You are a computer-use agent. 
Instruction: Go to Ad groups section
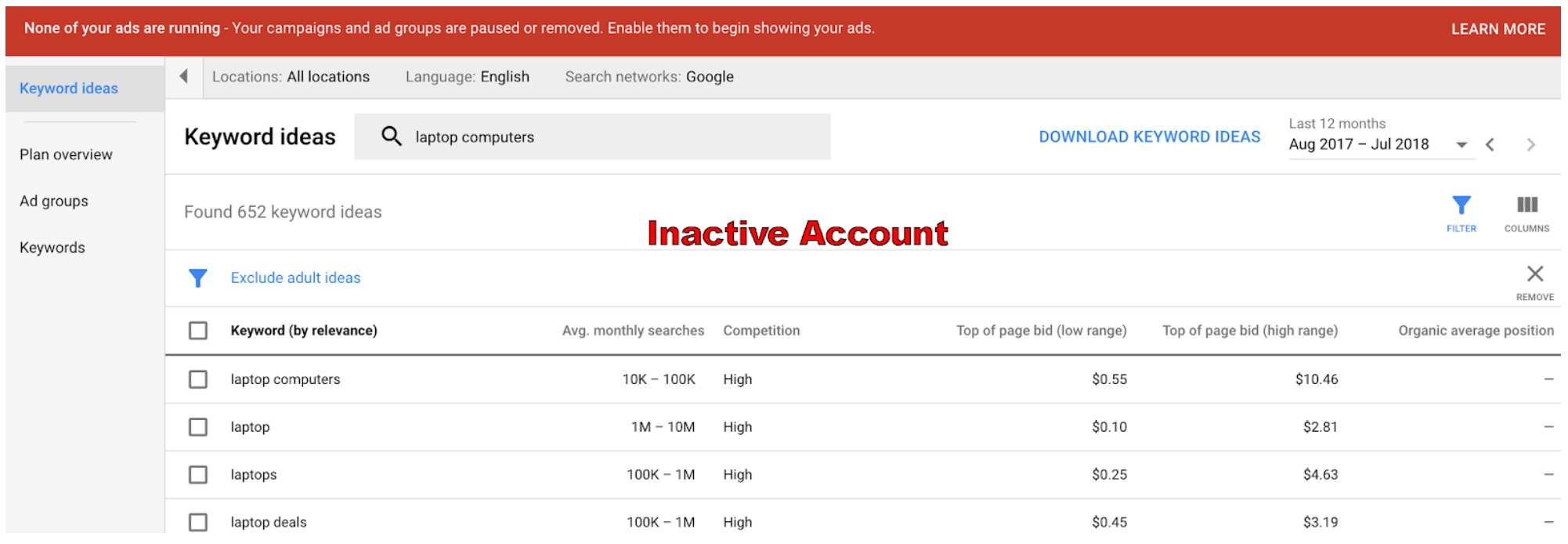click(x=54, y=201)
